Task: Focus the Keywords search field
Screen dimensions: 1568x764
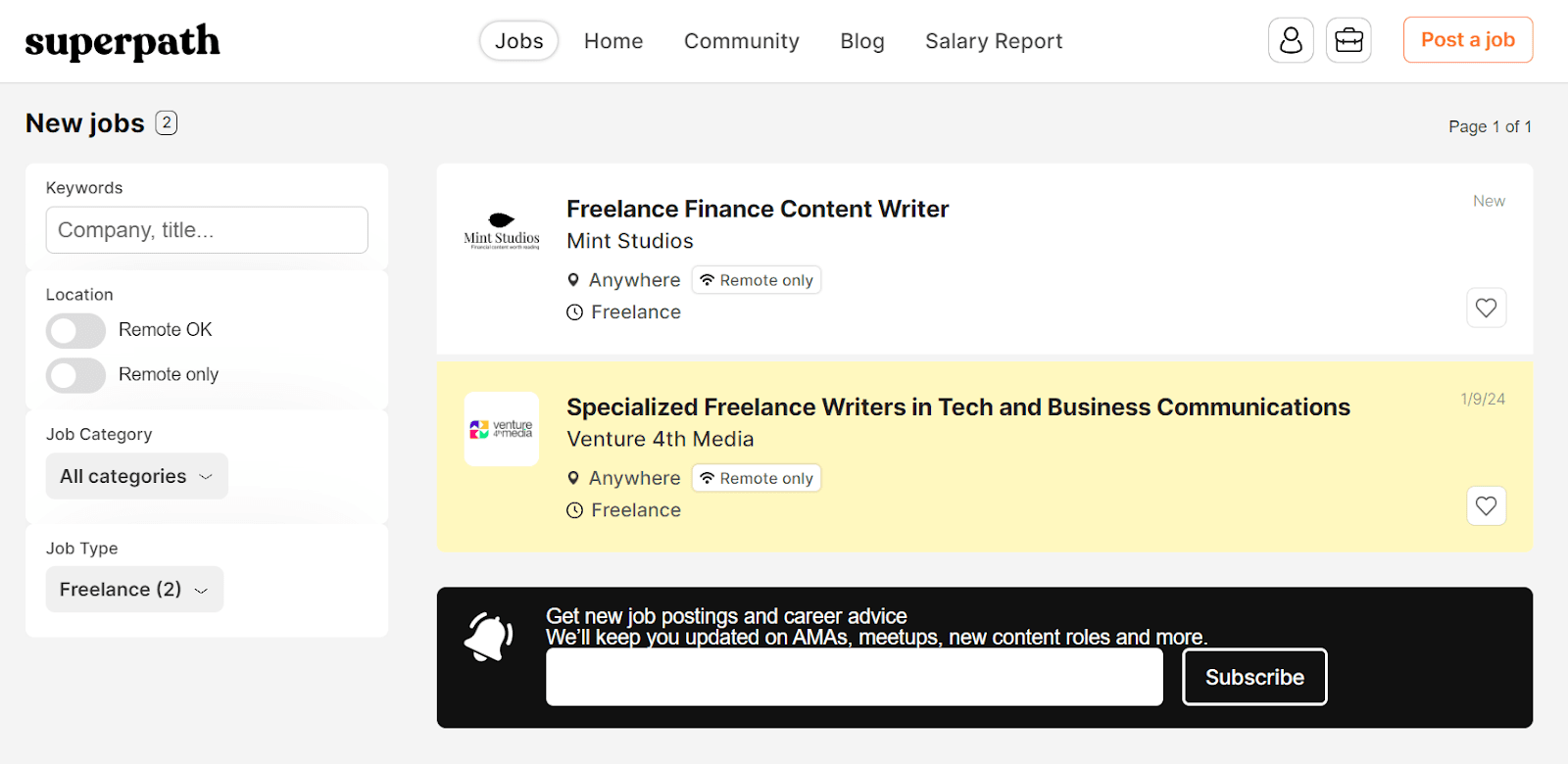Action: coord(207,230)
